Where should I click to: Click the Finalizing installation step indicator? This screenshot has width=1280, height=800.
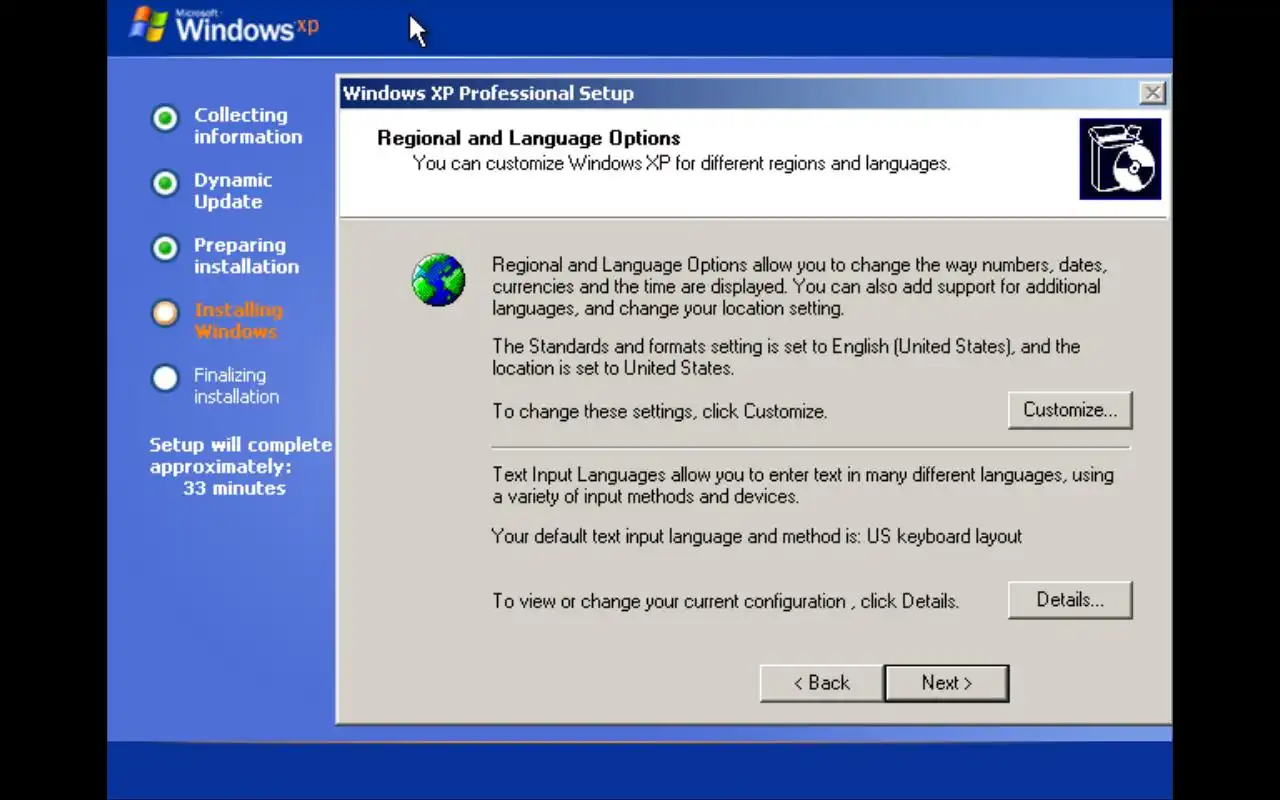click(x=165, y=378)
